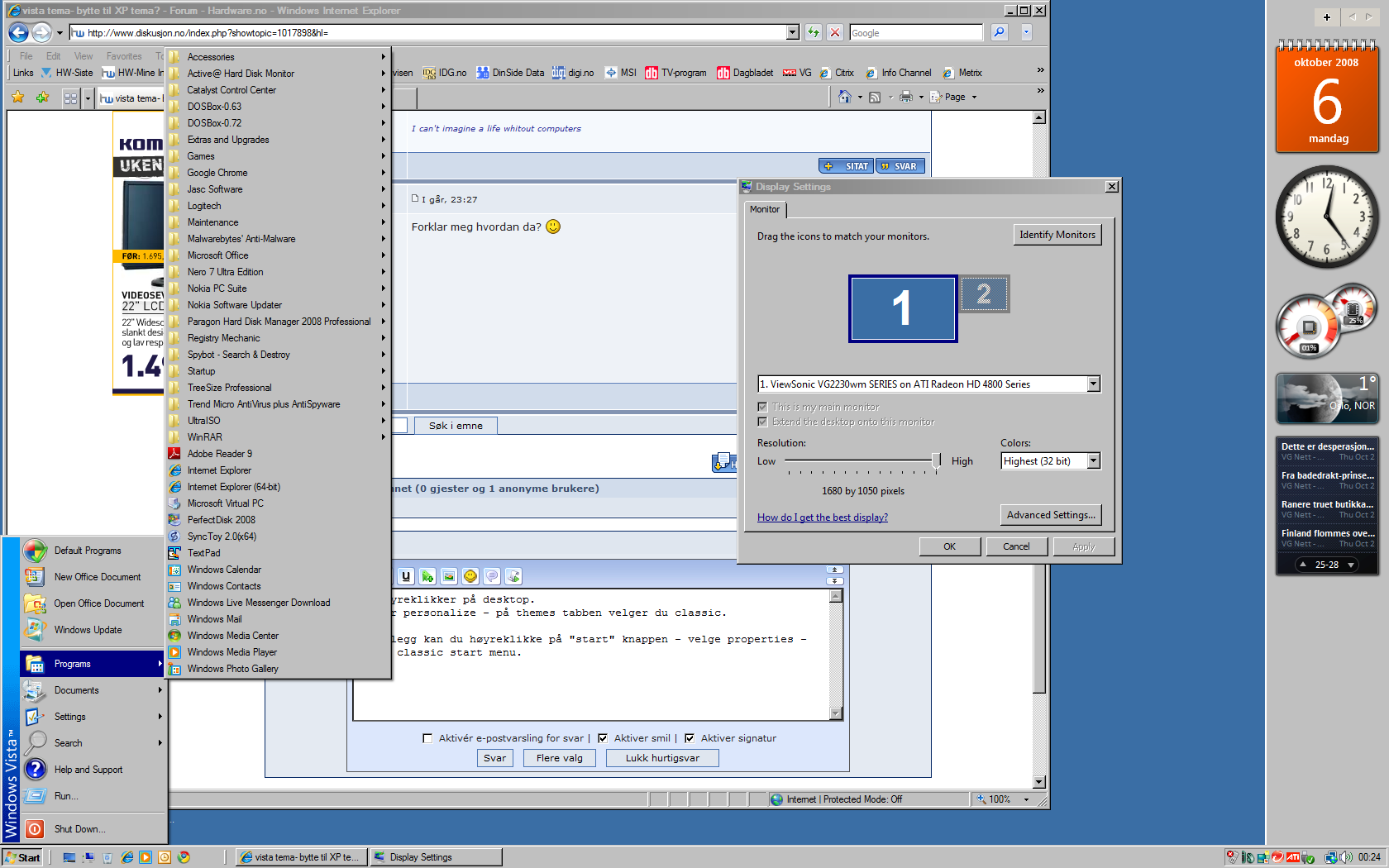
Task: Select monitor 1 thumbnail in Display Settings
Action: pos(903,308)
